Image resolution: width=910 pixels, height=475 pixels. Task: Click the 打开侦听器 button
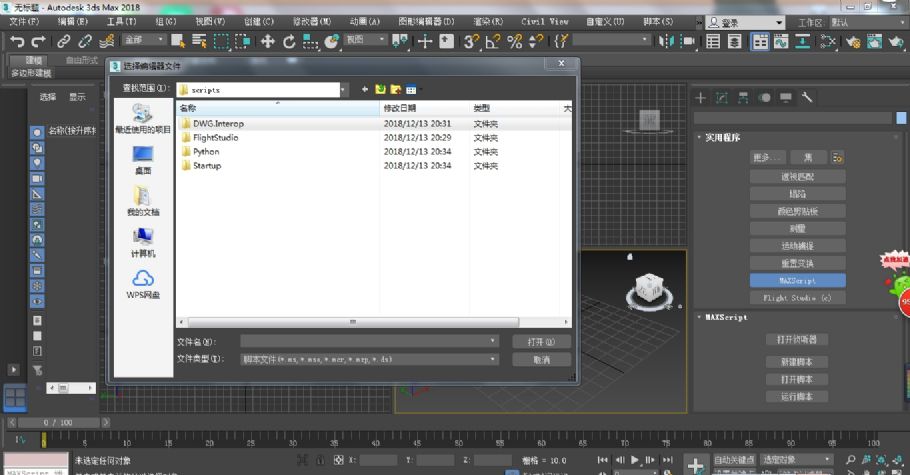tap(797, 339)
